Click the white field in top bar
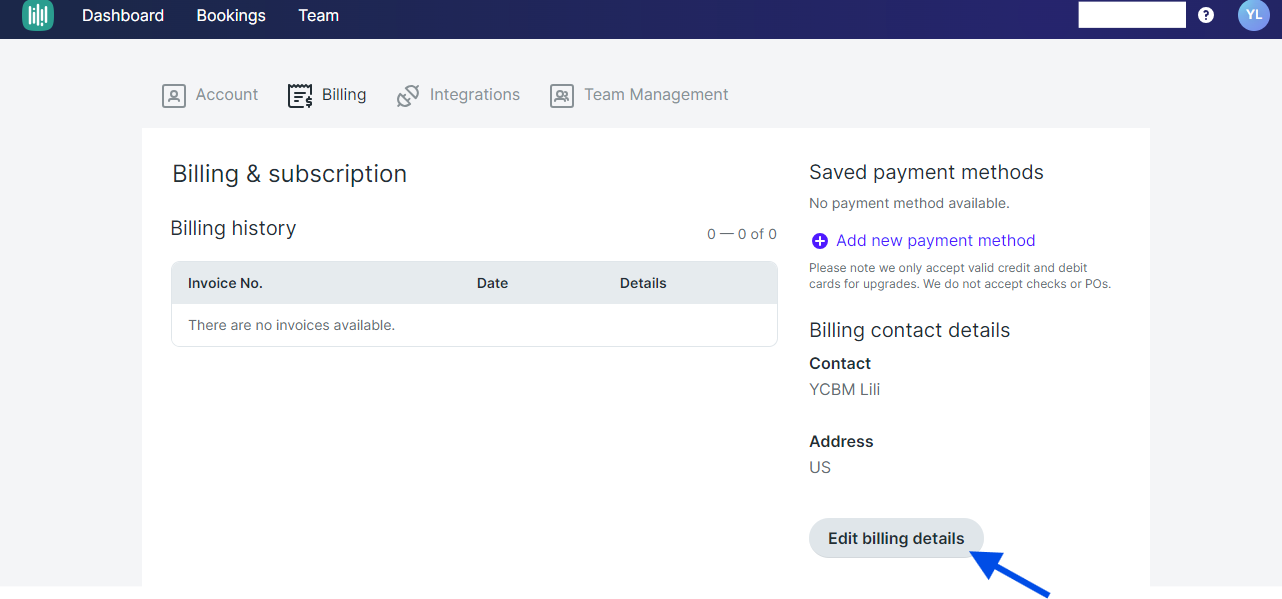This screenshot has width=1282, height=599. coord(1132,15)
